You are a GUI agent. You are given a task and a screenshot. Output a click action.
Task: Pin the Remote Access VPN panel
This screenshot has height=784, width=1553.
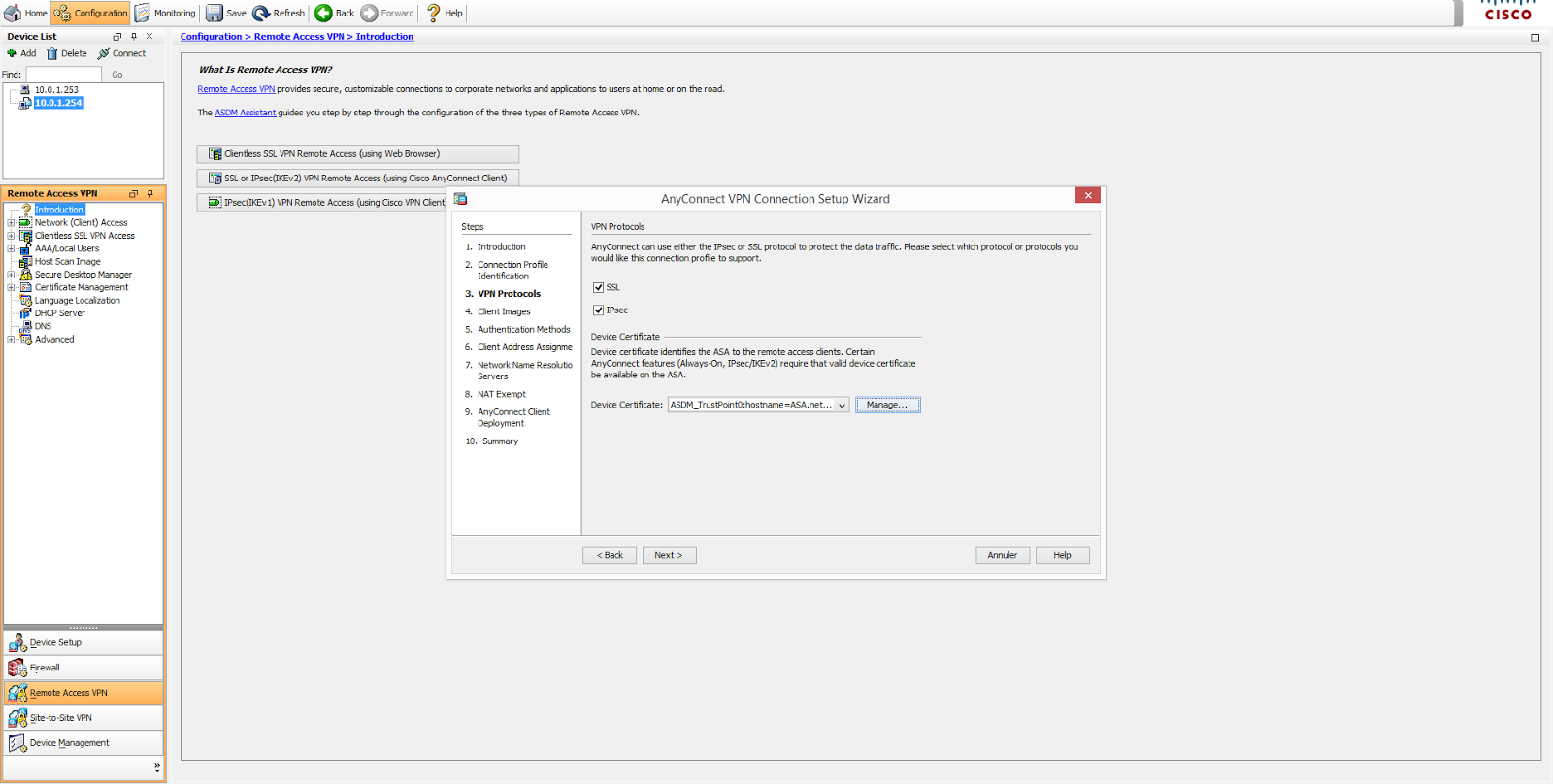coord(150,194)
